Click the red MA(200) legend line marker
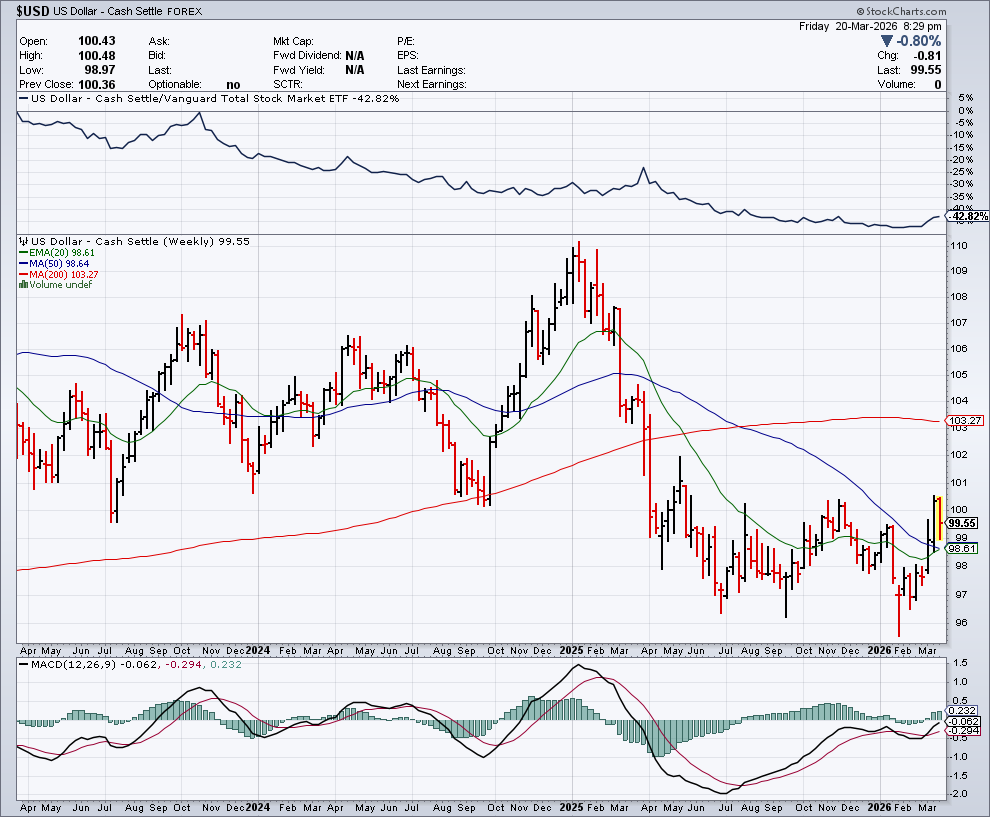Viewport: 990px width, 817px height. 23,274
